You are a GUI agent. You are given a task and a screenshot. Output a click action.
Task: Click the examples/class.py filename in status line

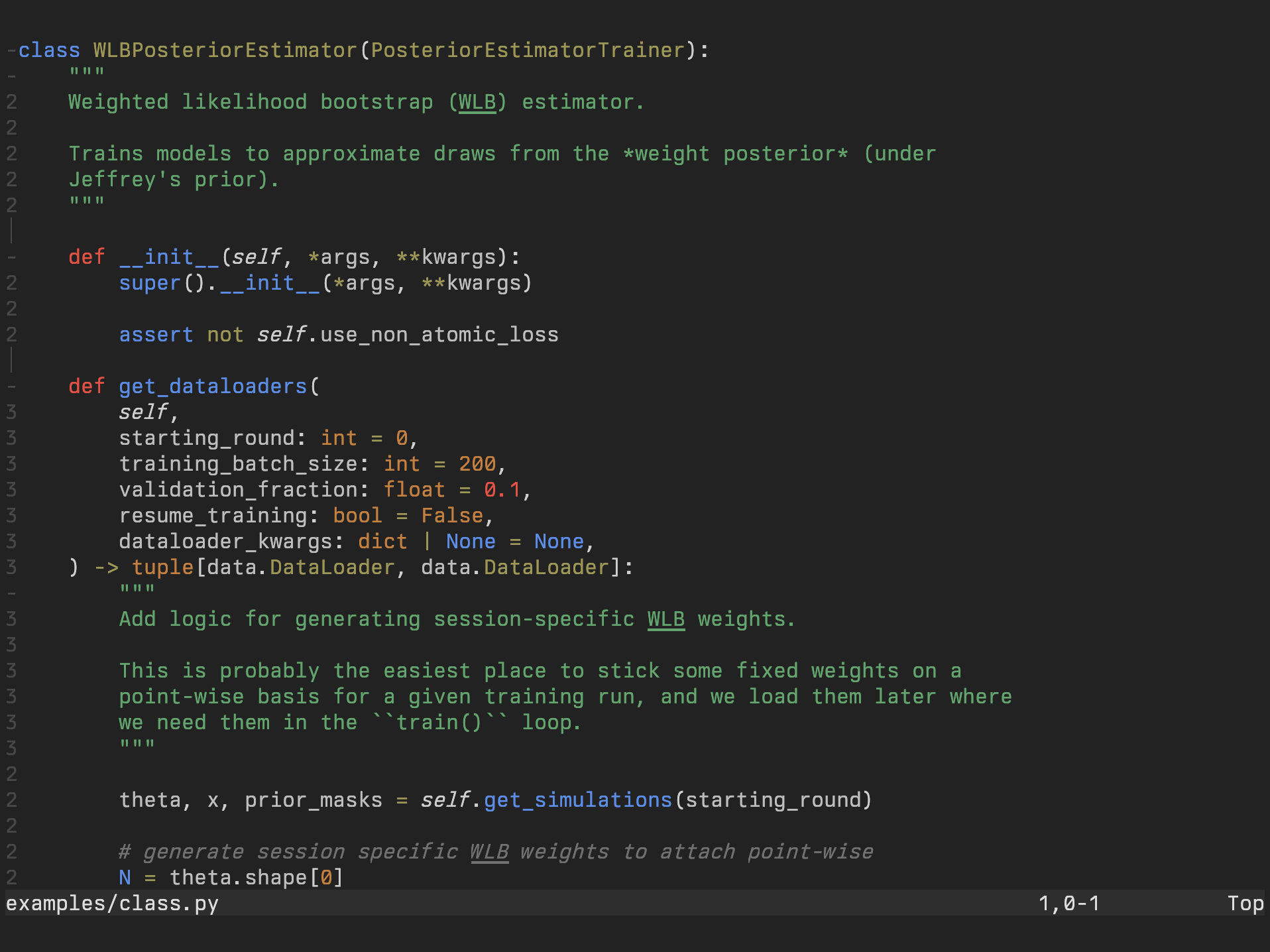click(x=112, y=904)
